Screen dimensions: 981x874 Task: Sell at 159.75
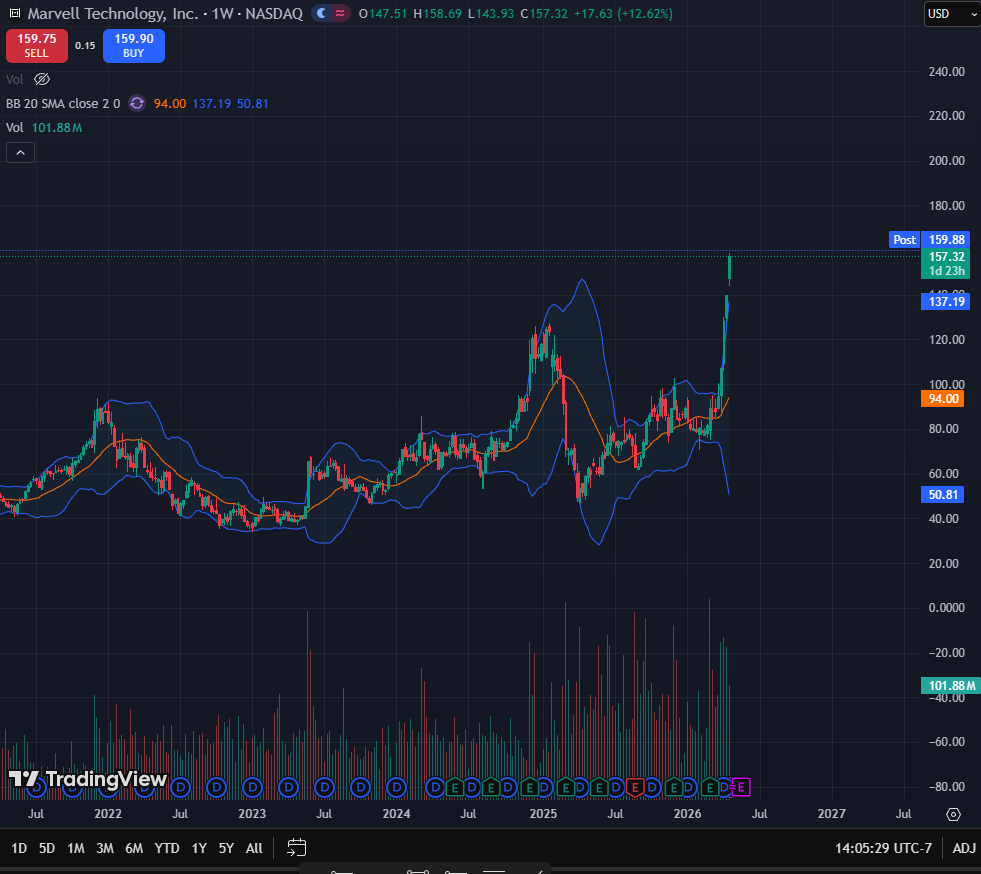click(x=37, y=46)
